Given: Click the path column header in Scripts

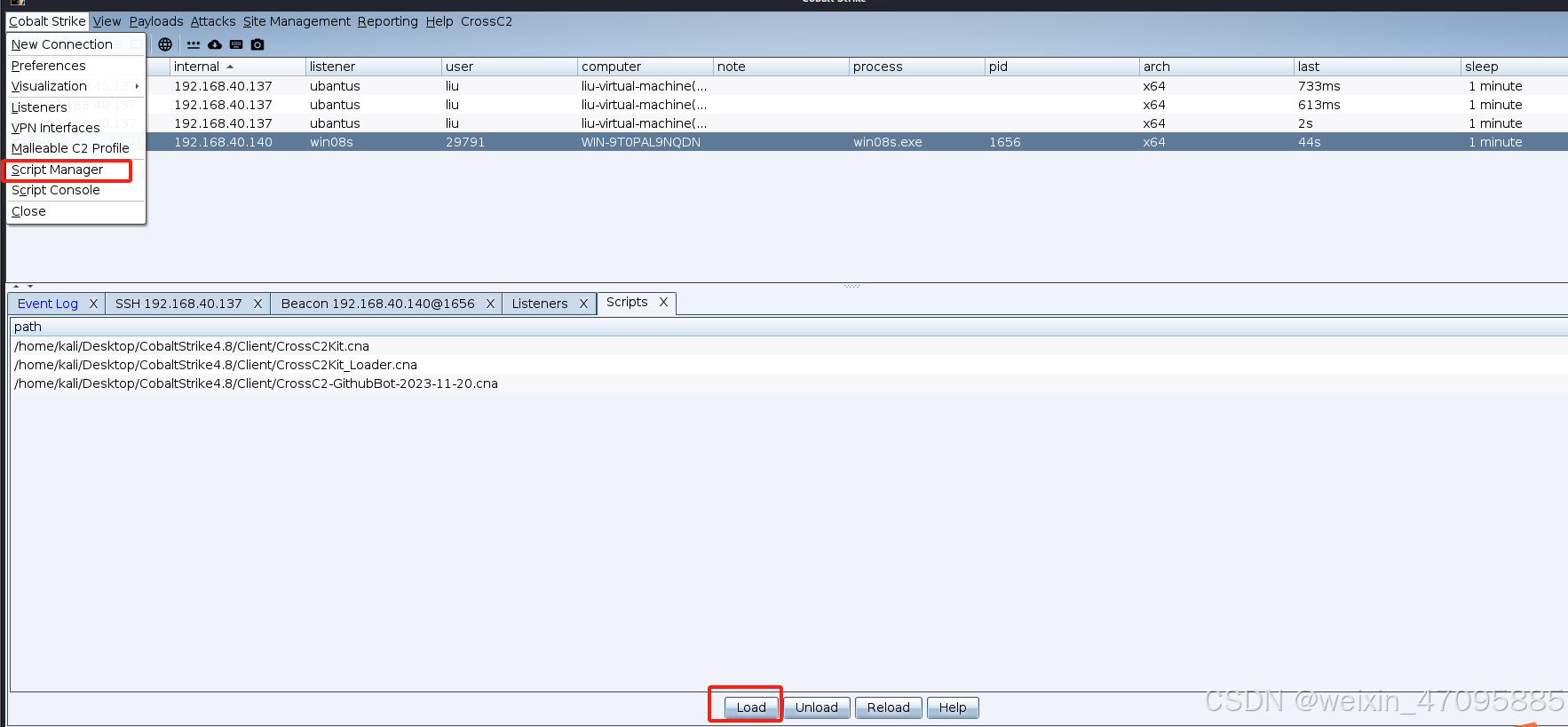Looking at the screenshot, I should pyautogui.click(x=788, y=327).
